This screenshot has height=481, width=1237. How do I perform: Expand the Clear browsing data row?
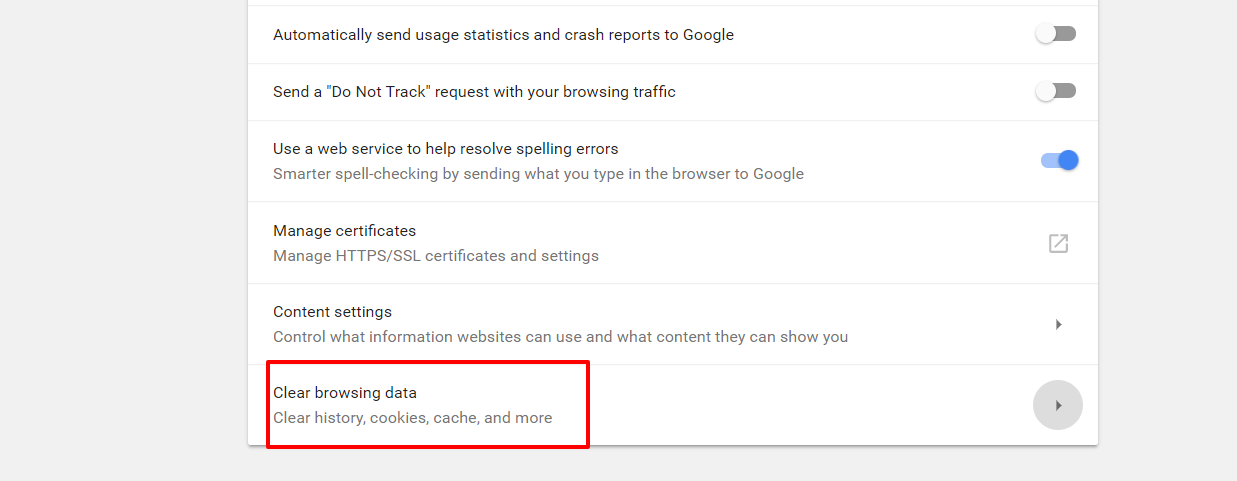673,405
